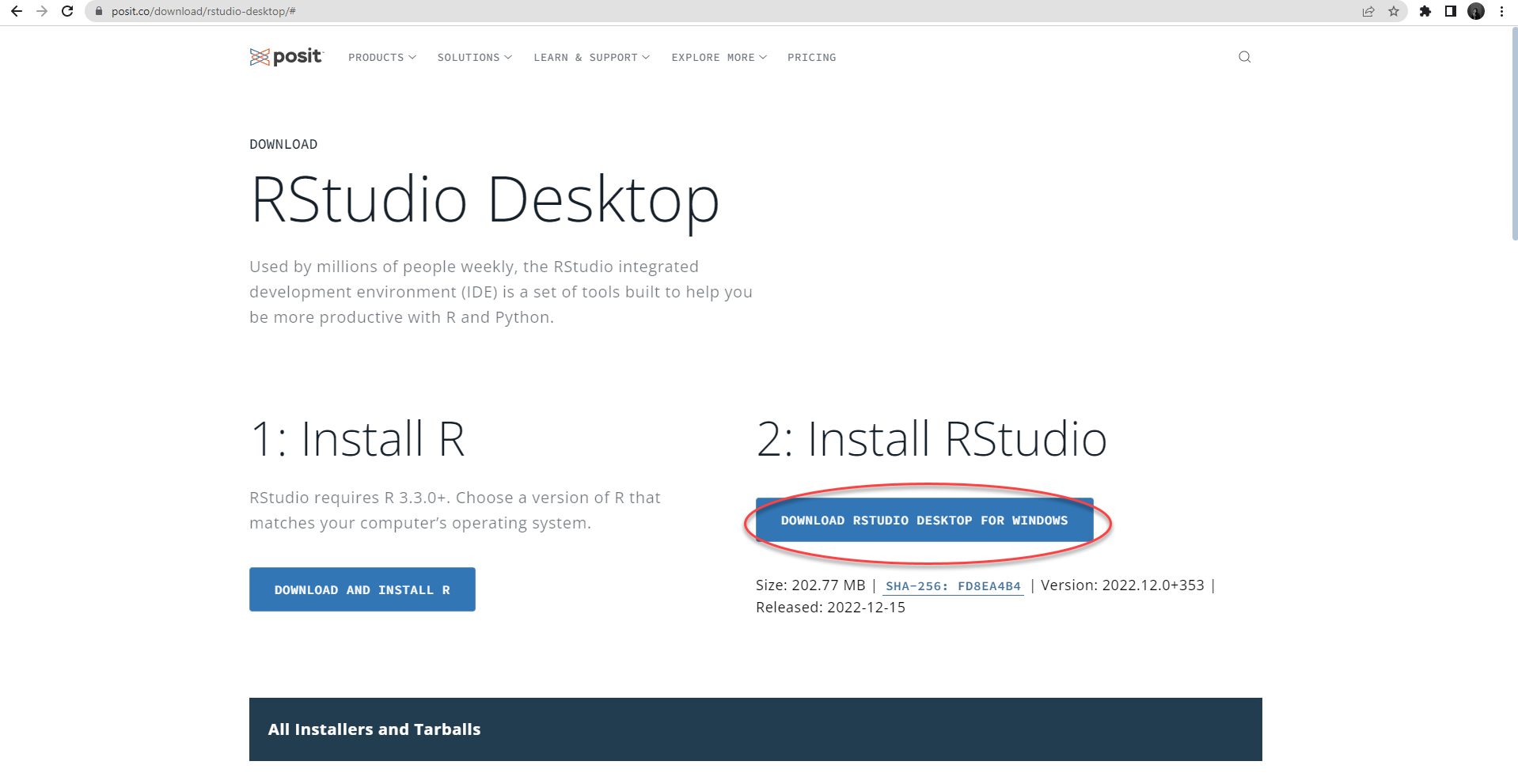Reload the page with refresh icon
This screenshot has height=784, width=1518.
67,11
